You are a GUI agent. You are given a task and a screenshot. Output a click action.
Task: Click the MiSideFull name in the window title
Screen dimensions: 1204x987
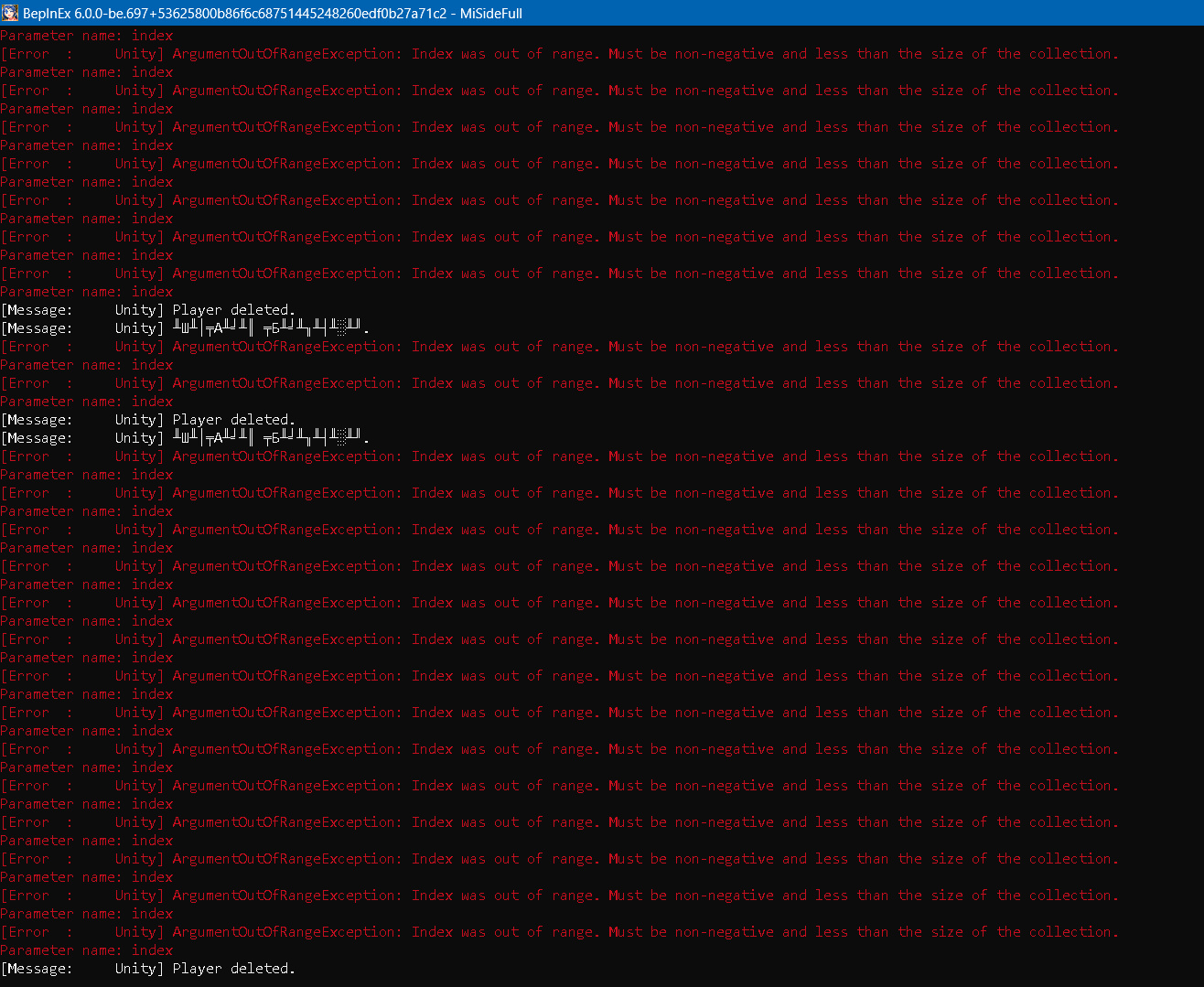click(x=491, y=13)
